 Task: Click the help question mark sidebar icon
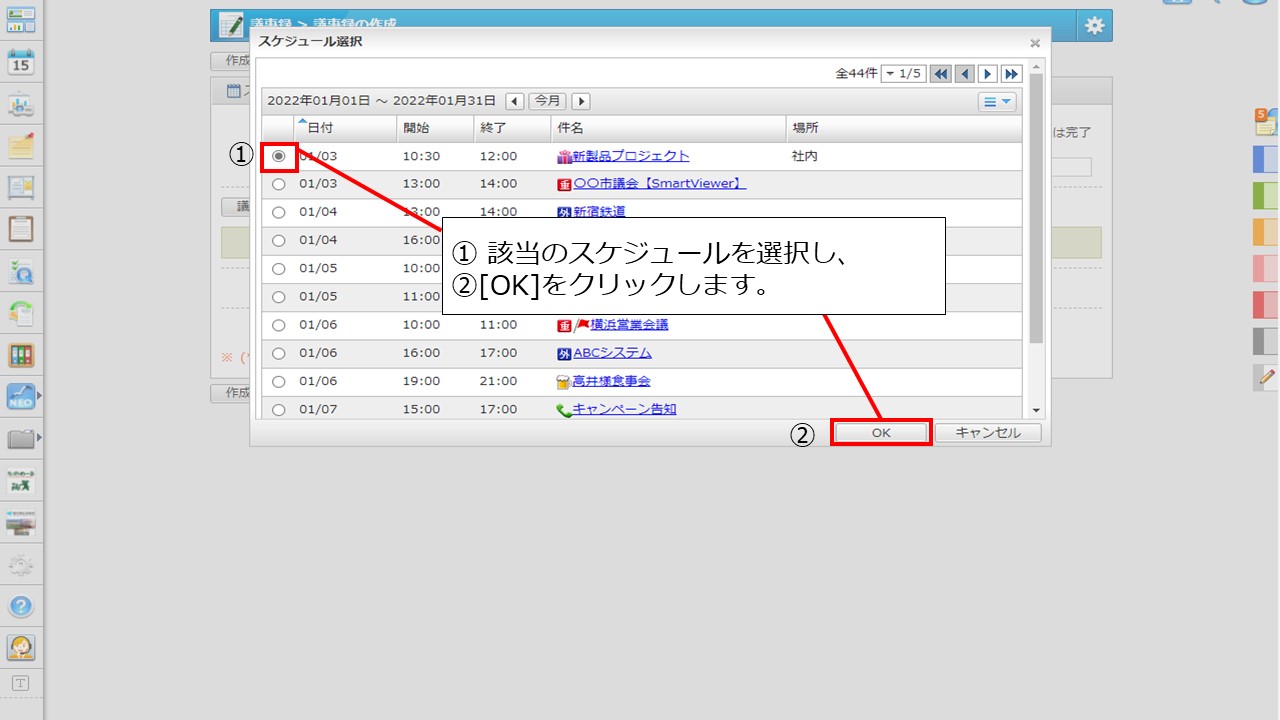21,606
